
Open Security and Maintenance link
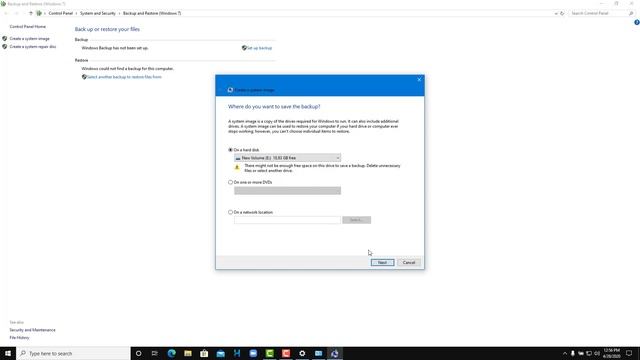pyautogui.click(x=32, y=330)
